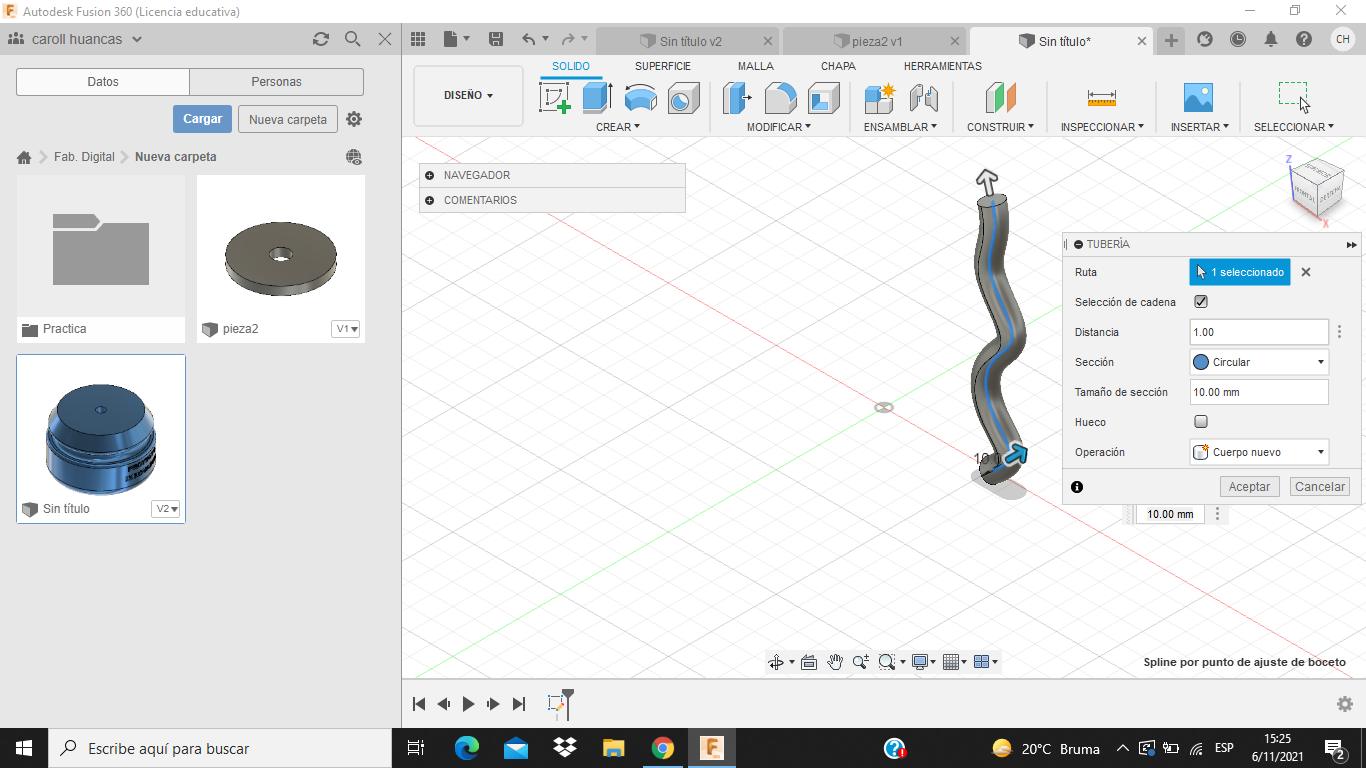The image size is (1366, 768).
Task: Open version V1 dropdown on pieza2
Action: pos(346,329)
